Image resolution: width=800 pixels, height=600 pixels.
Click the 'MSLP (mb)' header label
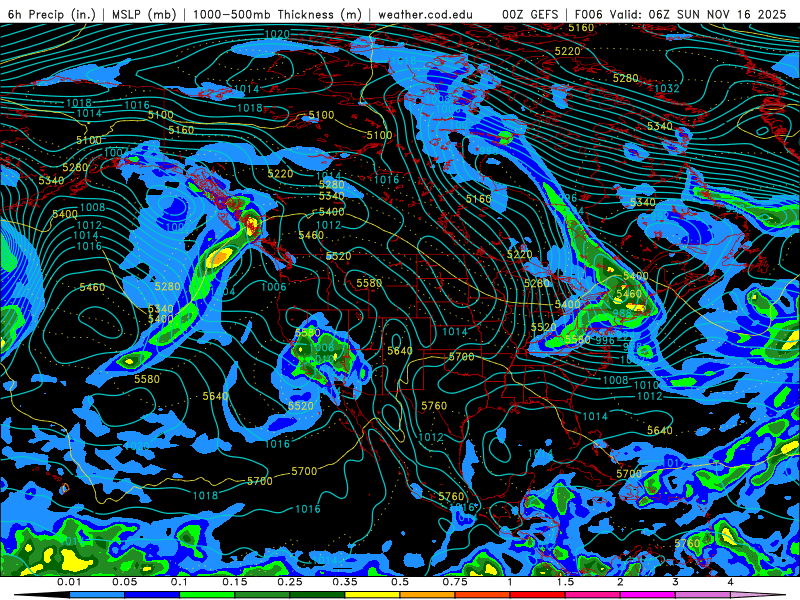tap(144, 14)
